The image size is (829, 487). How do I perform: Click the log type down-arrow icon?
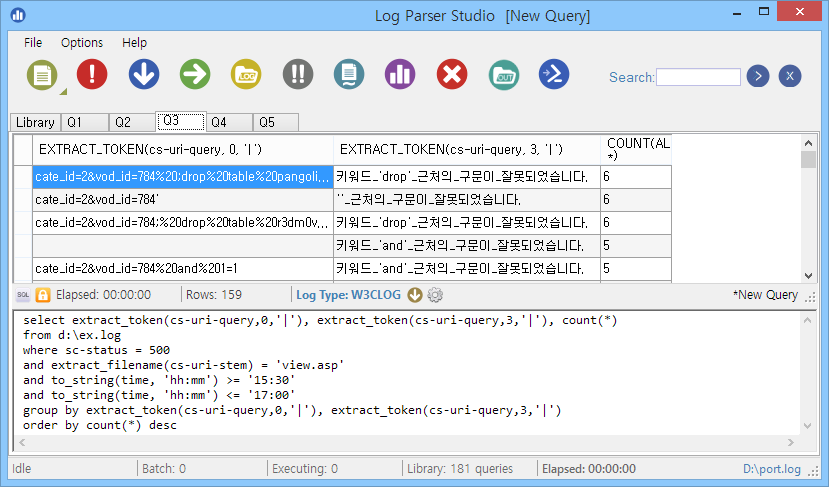pyautogui.click(x=415, y=295)
